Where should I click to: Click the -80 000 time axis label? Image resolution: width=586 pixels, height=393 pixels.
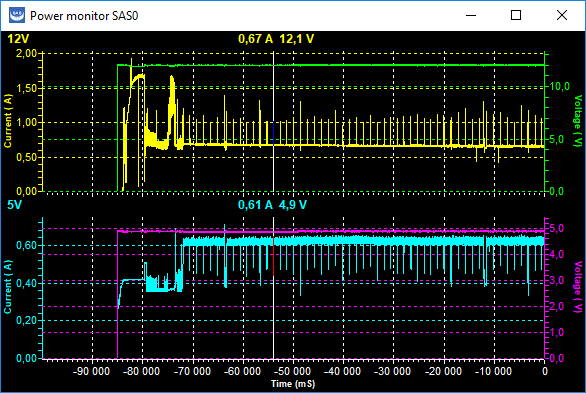point(141,371)
